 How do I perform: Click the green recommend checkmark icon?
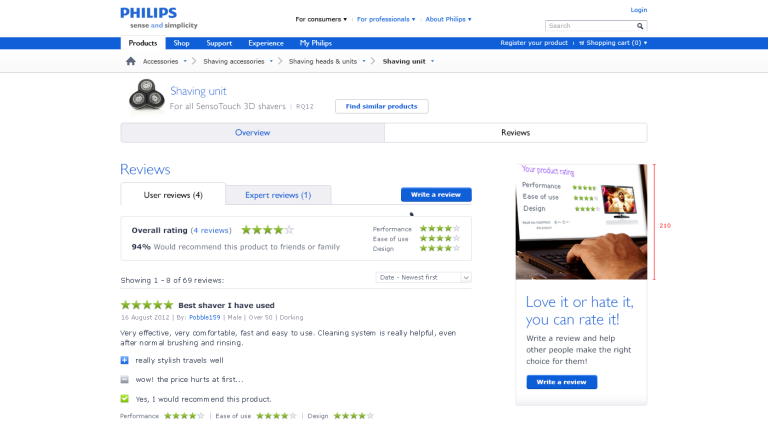pyautogui.click(x=124, y=399)
